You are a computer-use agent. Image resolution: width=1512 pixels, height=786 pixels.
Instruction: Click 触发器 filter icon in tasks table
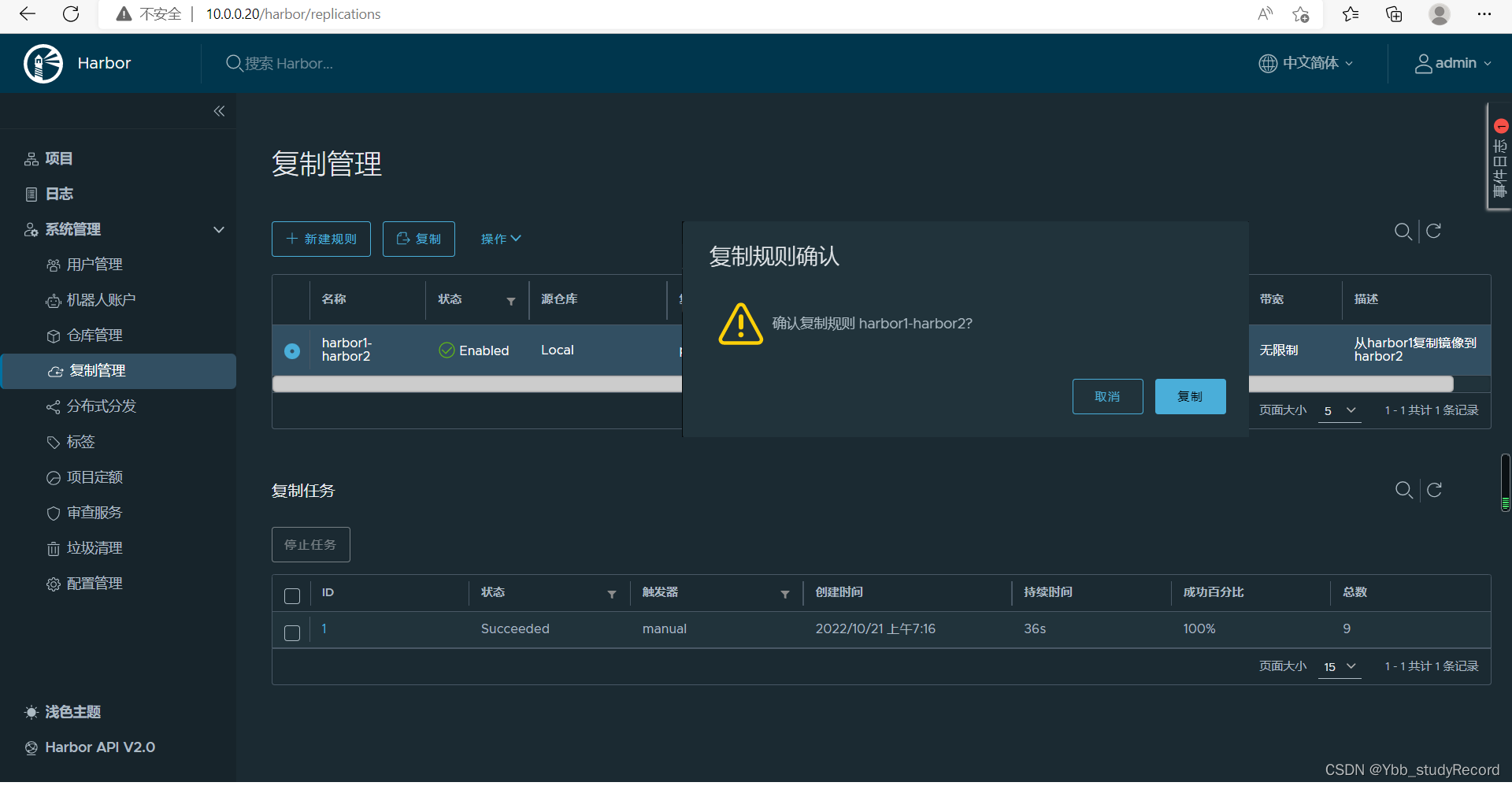[x=785, y=594]
